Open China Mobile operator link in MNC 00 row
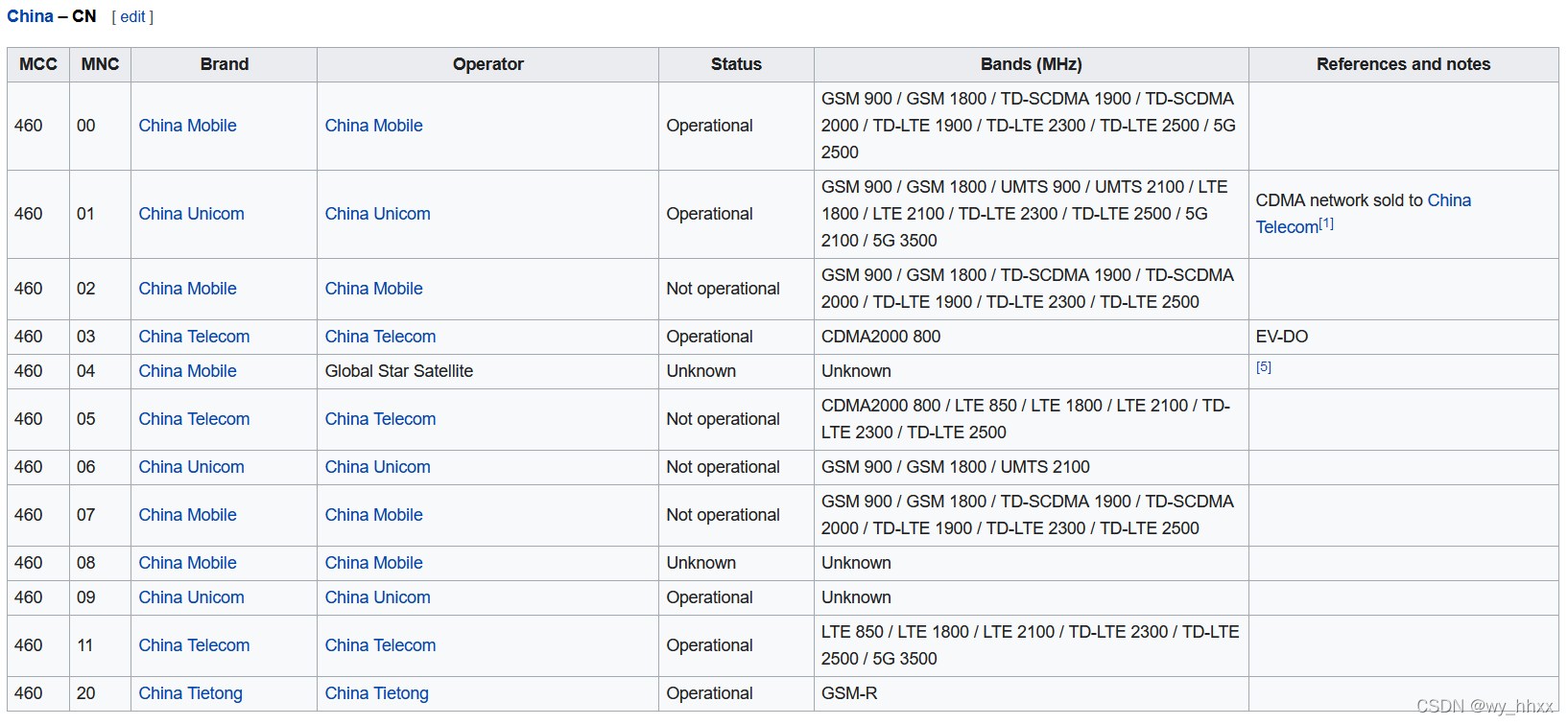 (373, 126)
